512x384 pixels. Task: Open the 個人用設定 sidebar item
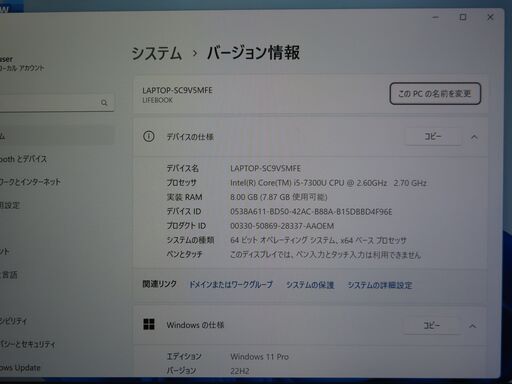pos(10,205)
